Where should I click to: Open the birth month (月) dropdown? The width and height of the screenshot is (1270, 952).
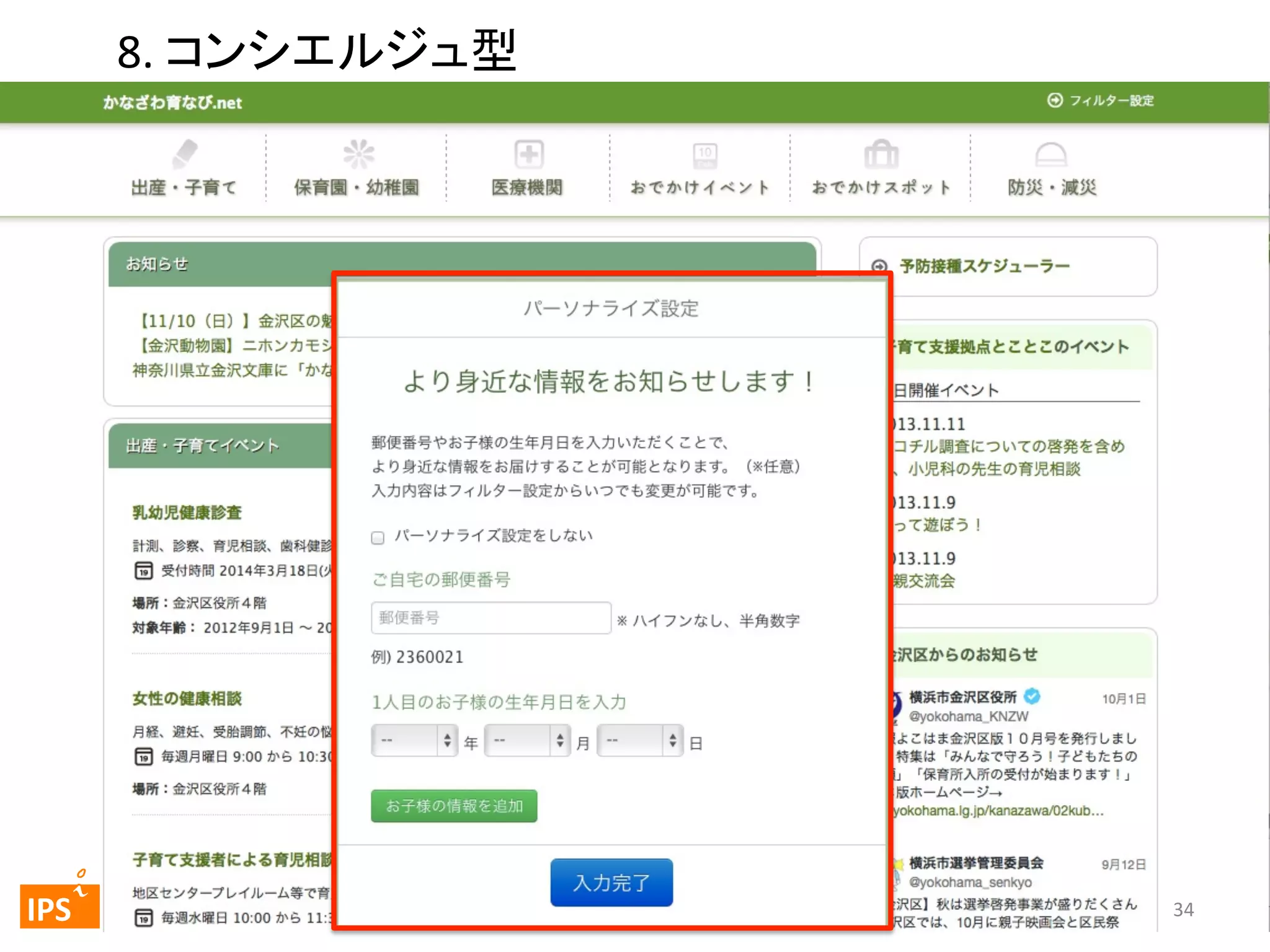[x=527, y=740]
